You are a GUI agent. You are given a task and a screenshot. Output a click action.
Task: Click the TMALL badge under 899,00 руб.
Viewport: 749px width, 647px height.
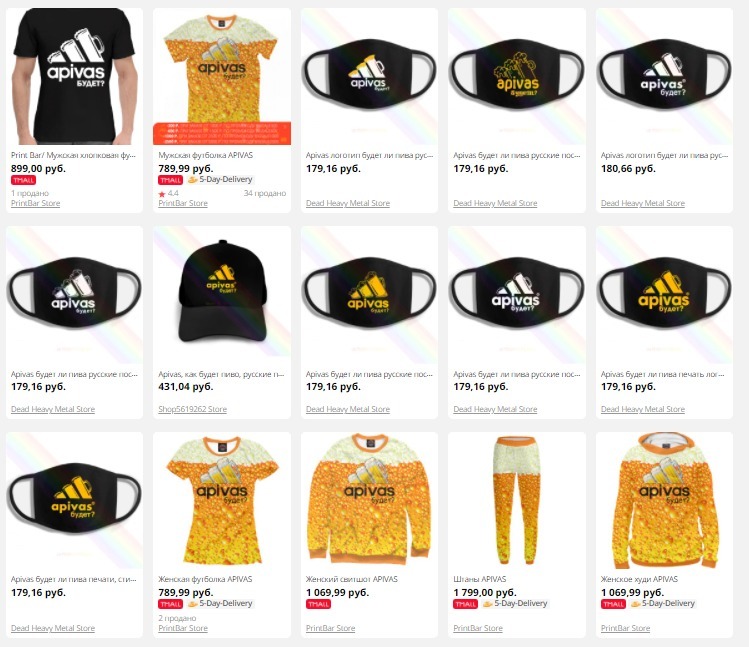coord(23,180)
